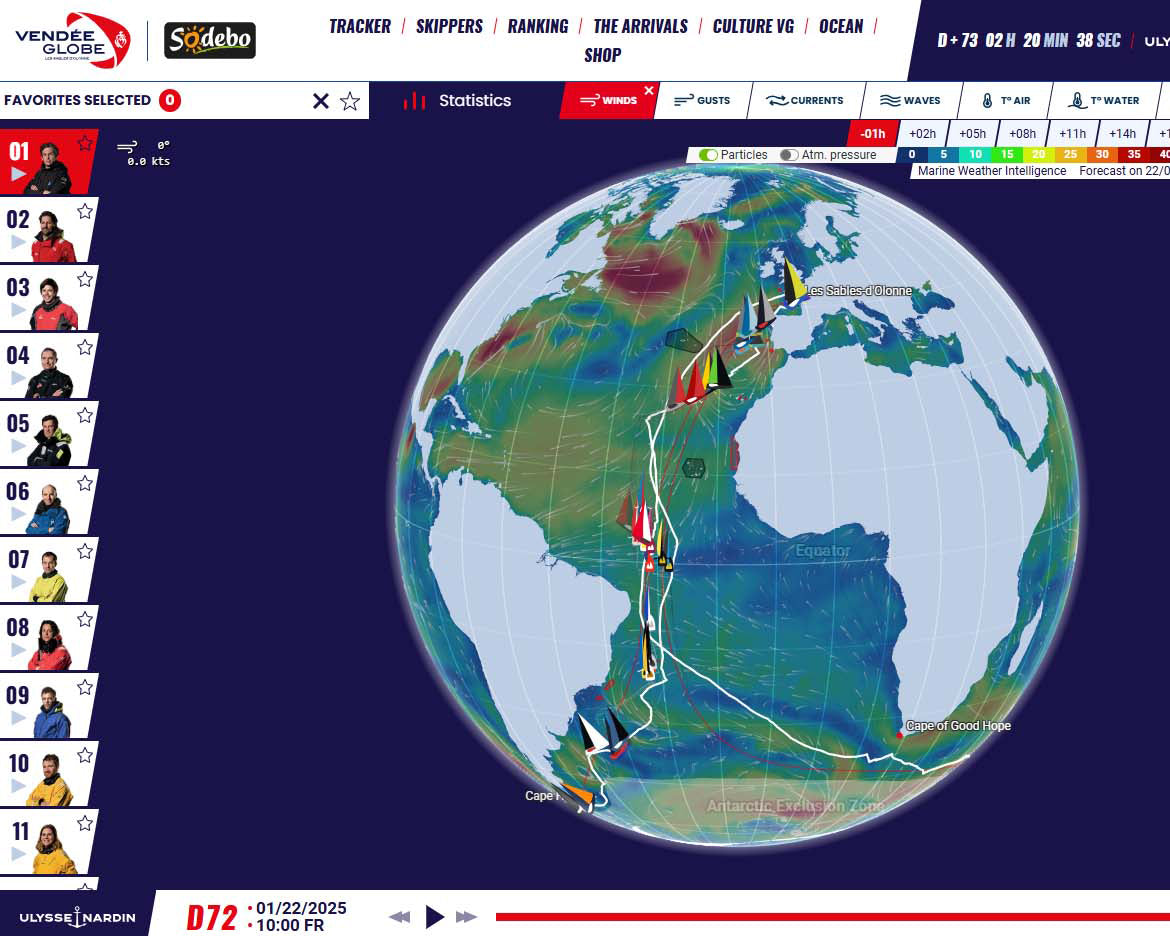Turn on the Waves weather layer

point(910,101)
